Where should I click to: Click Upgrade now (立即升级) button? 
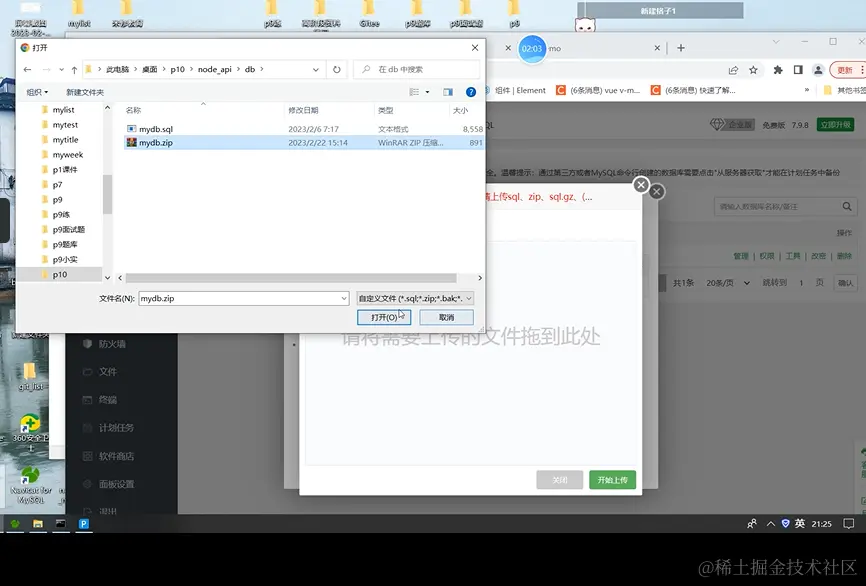tap(836, 125)
